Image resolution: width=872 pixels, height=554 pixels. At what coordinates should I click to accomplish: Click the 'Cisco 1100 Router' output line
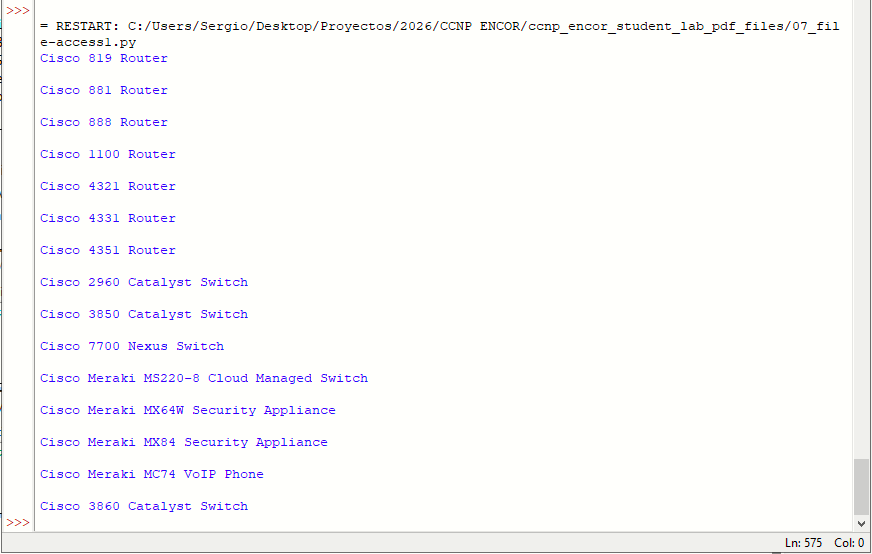tap(108, 155)
